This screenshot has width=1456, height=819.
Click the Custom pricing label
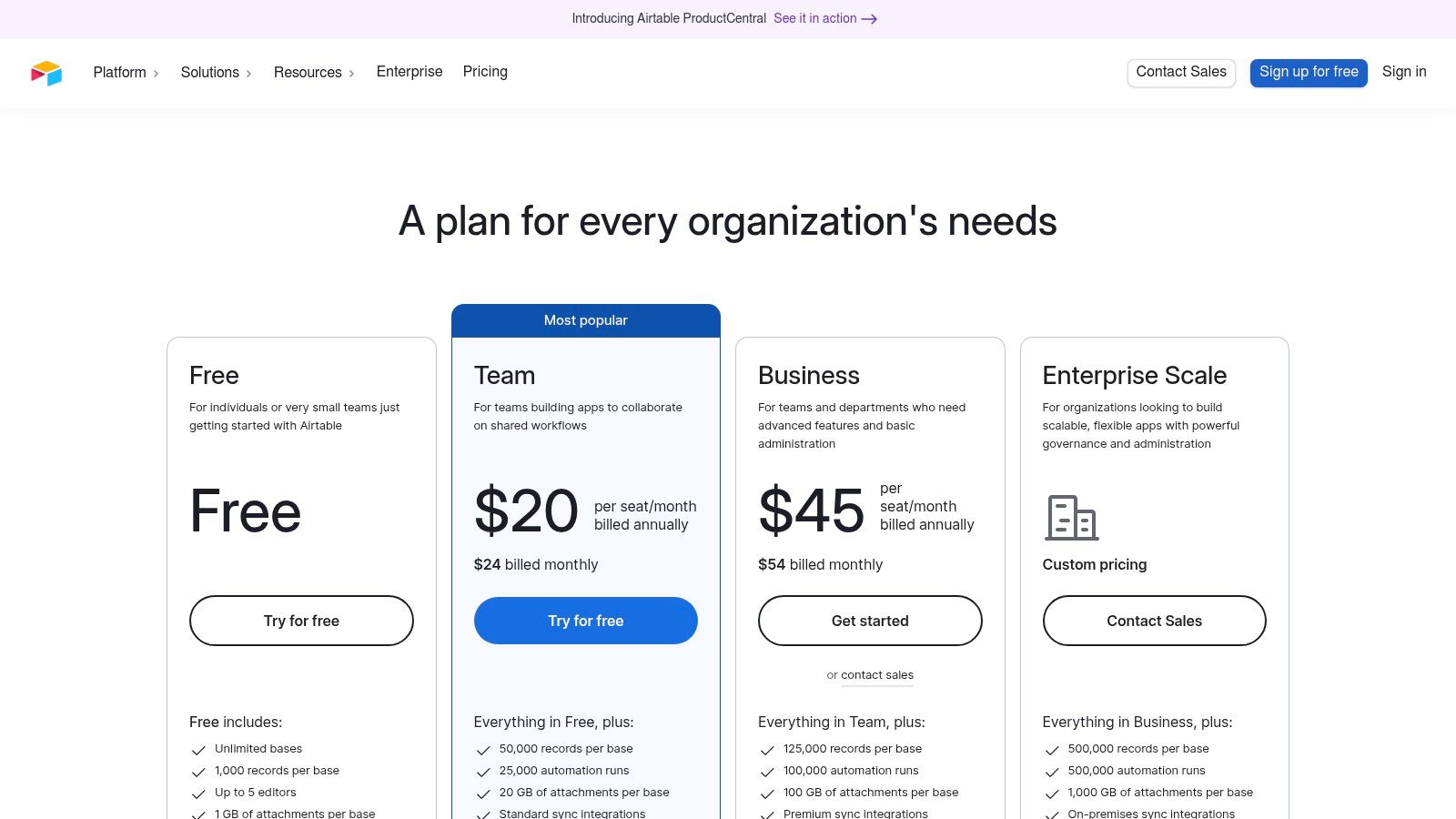click(x=1095, y=564)
